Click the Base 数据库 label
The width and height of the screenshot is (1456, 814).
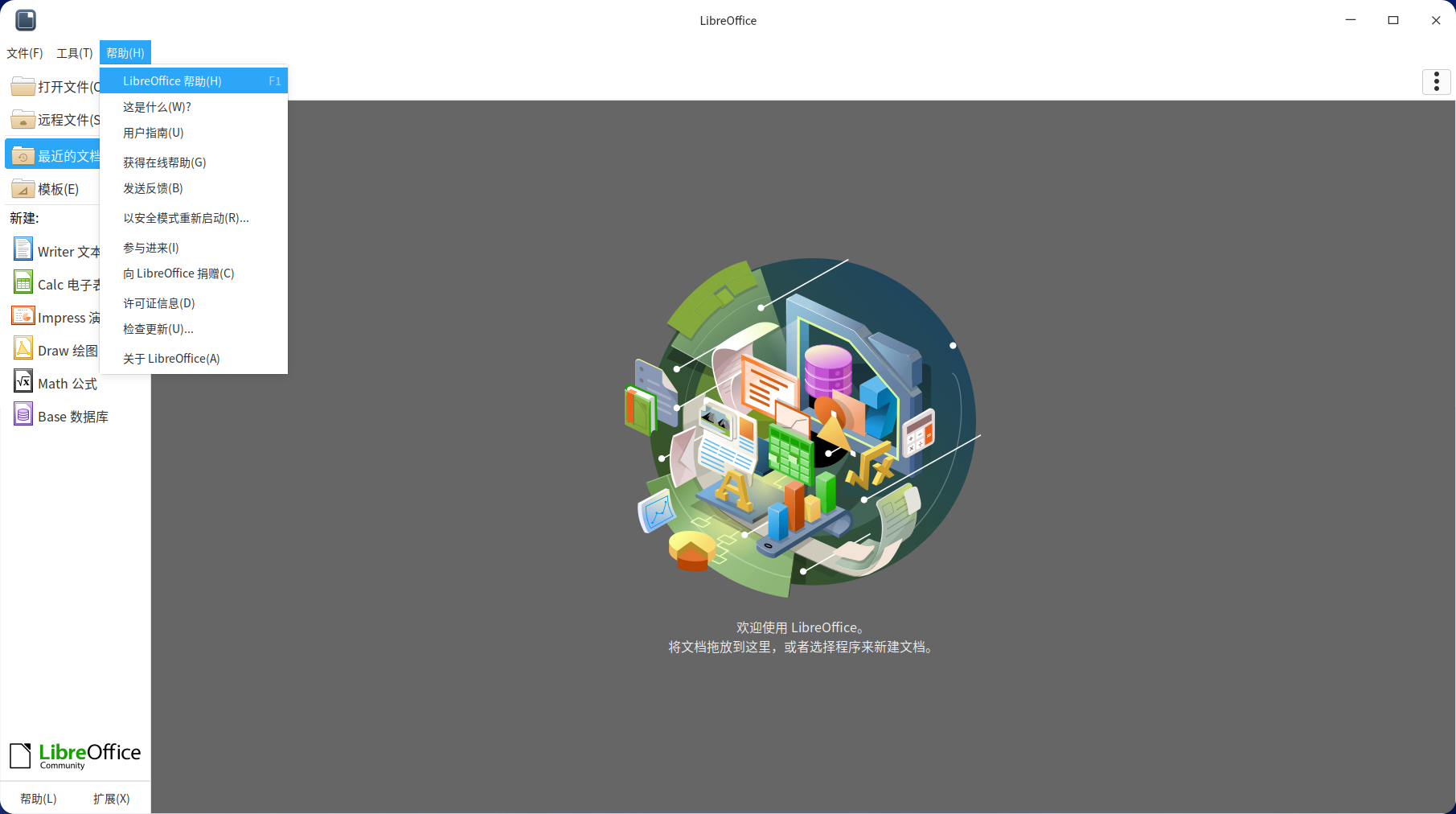pyautogui.click(x=73, y=417)
